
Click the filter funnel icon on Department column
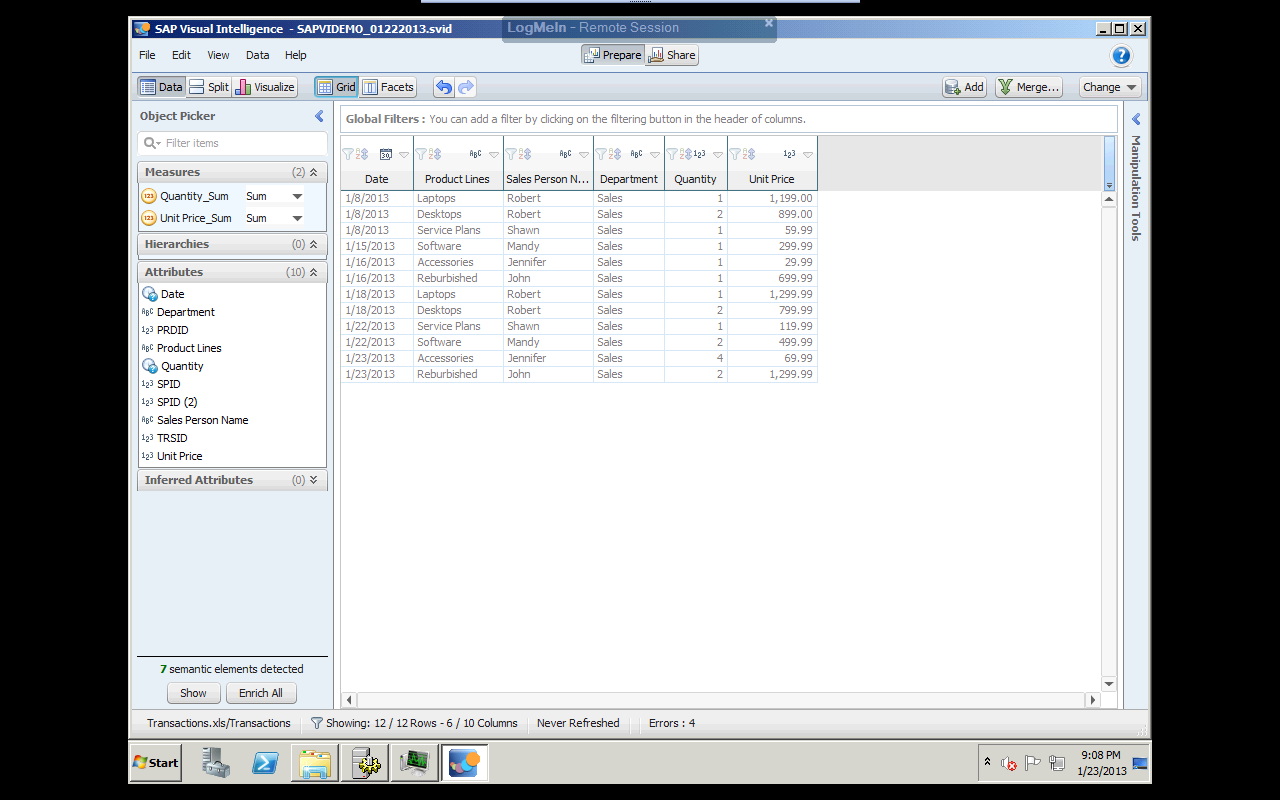601,154
